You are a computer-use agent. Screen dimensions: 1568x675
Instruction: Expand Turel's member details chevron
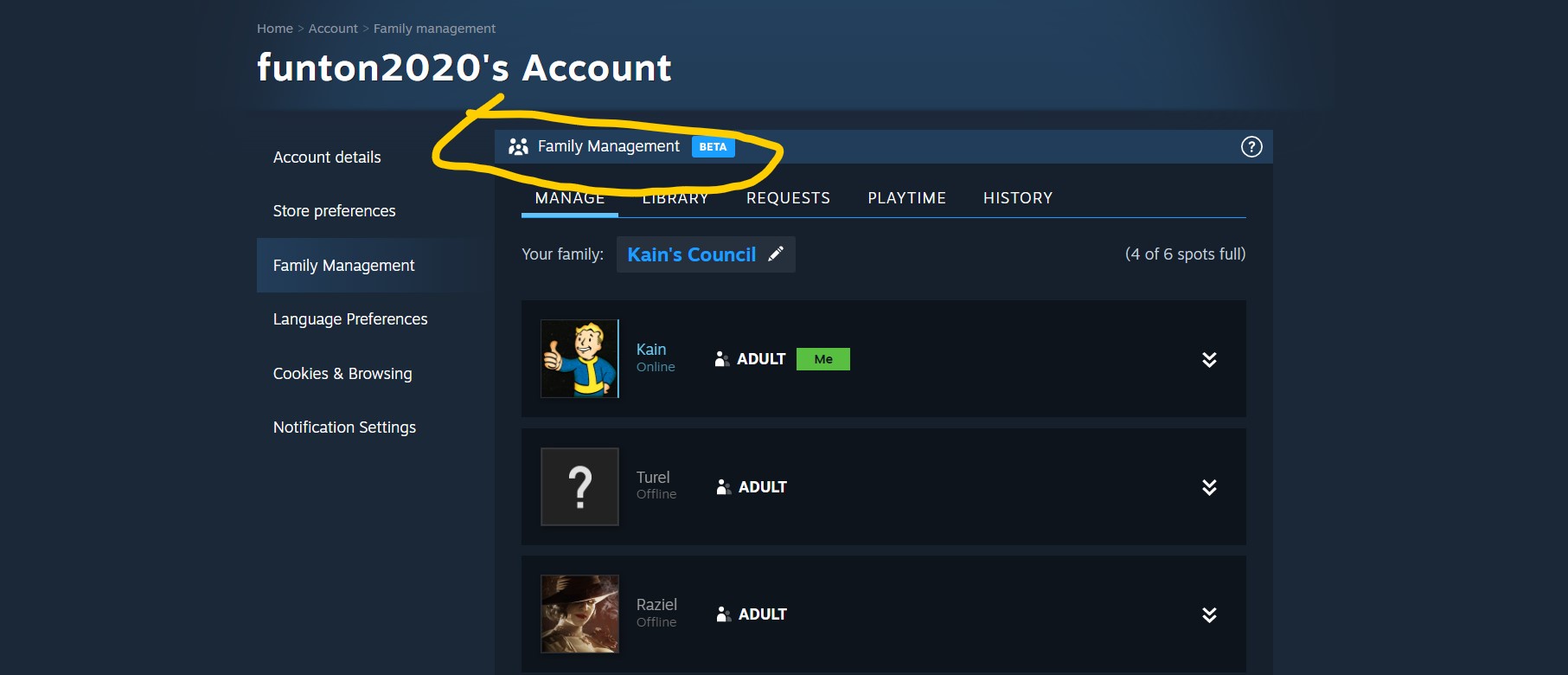tap(1209, 487)
